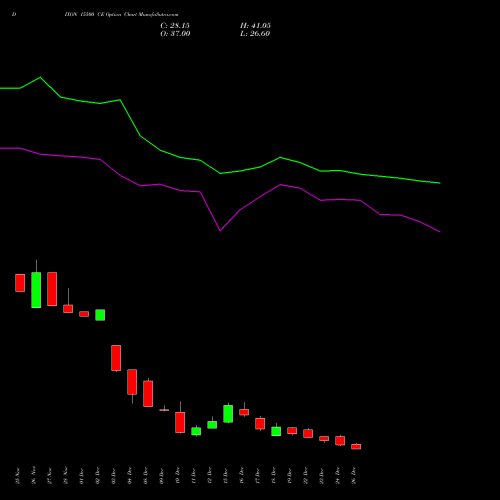
Task: Select the 12 Dec date label
Action: click(x=210, y=476)
